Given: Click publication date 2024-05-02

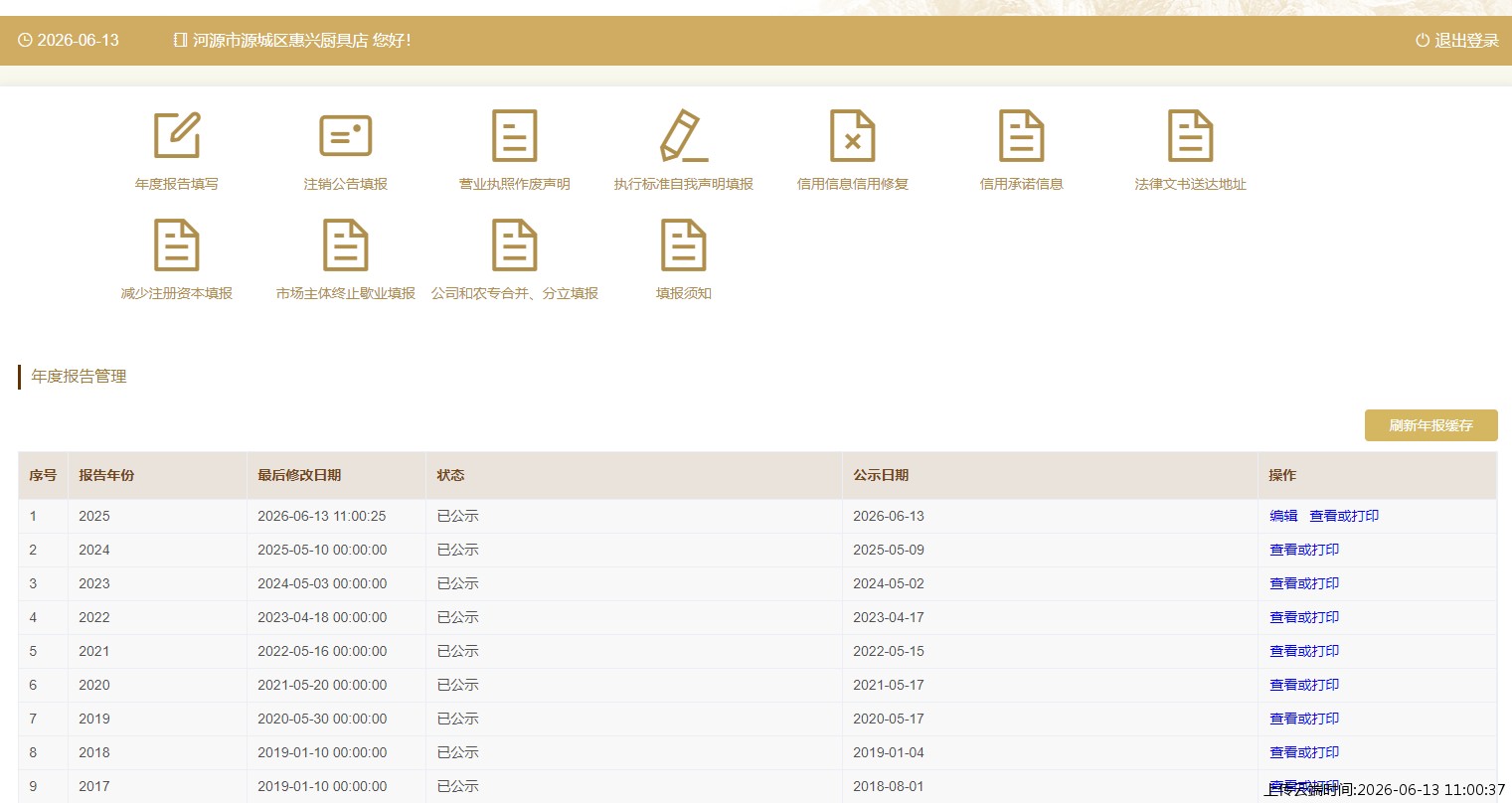Looking at the screenshot, I should coord(889,583).
